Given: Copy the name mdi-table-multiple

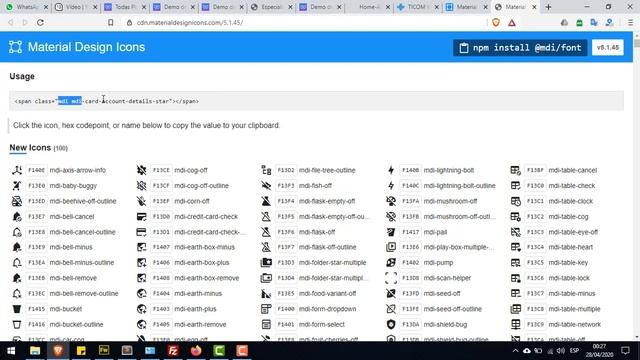Looking at the screenshot, I should click(574, 309).
